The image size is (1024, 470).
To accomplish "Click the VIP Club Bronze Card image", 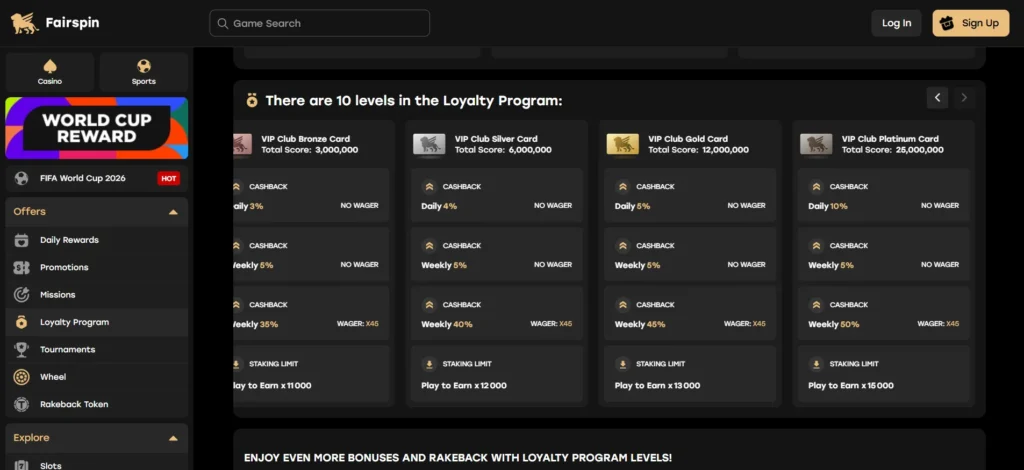I will pyautogui.click(x=242, y=144).
